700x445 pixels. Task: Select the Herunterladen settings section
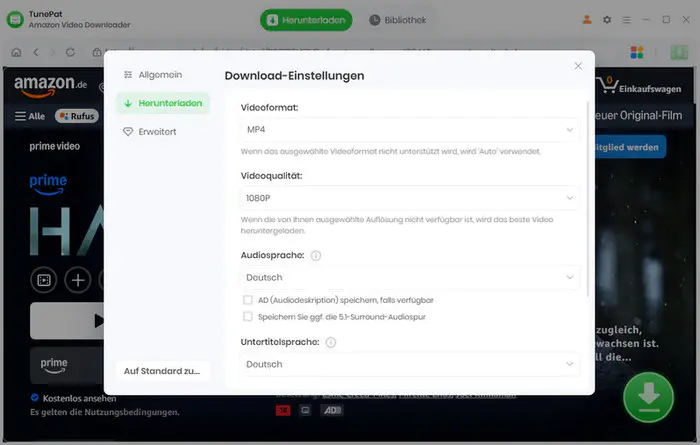pos(163,103)
